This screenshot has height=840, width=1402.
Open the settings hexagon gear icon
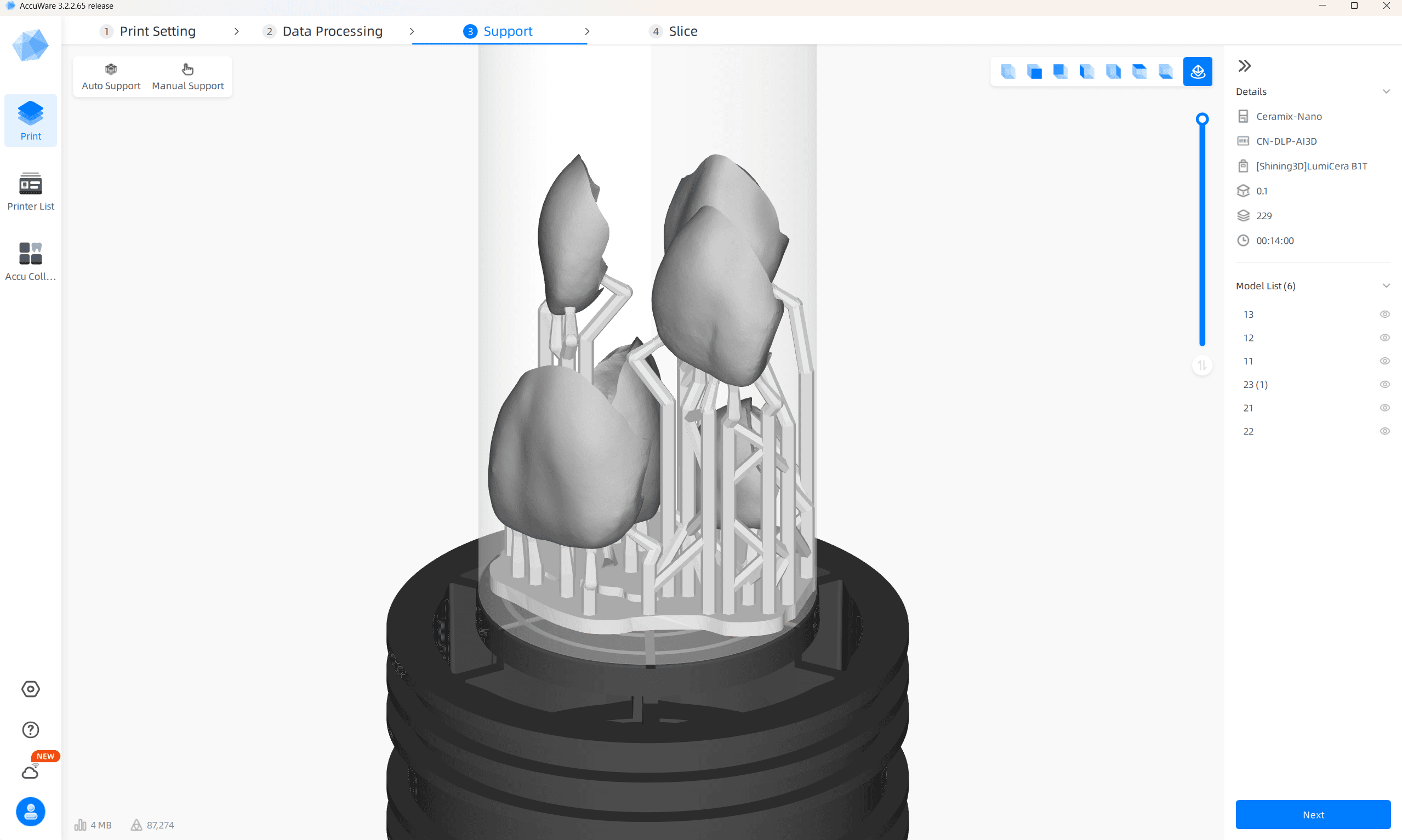31,689
